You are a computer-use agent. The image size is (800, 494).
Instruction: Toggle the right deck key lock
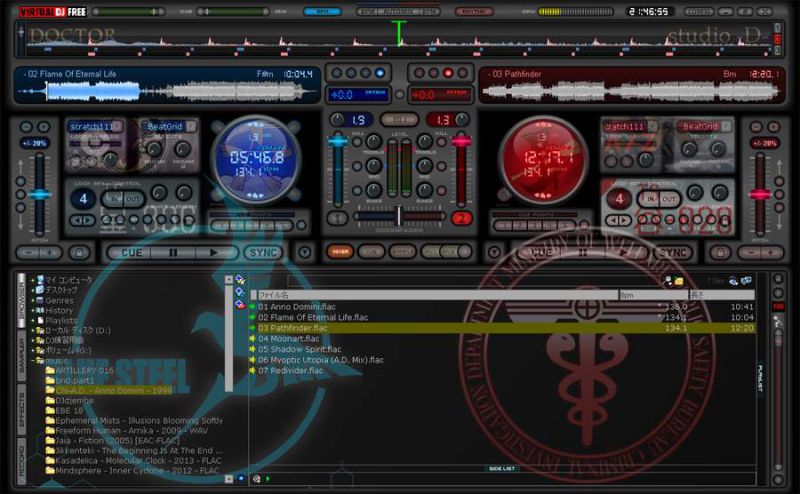[x=720, y=252]
